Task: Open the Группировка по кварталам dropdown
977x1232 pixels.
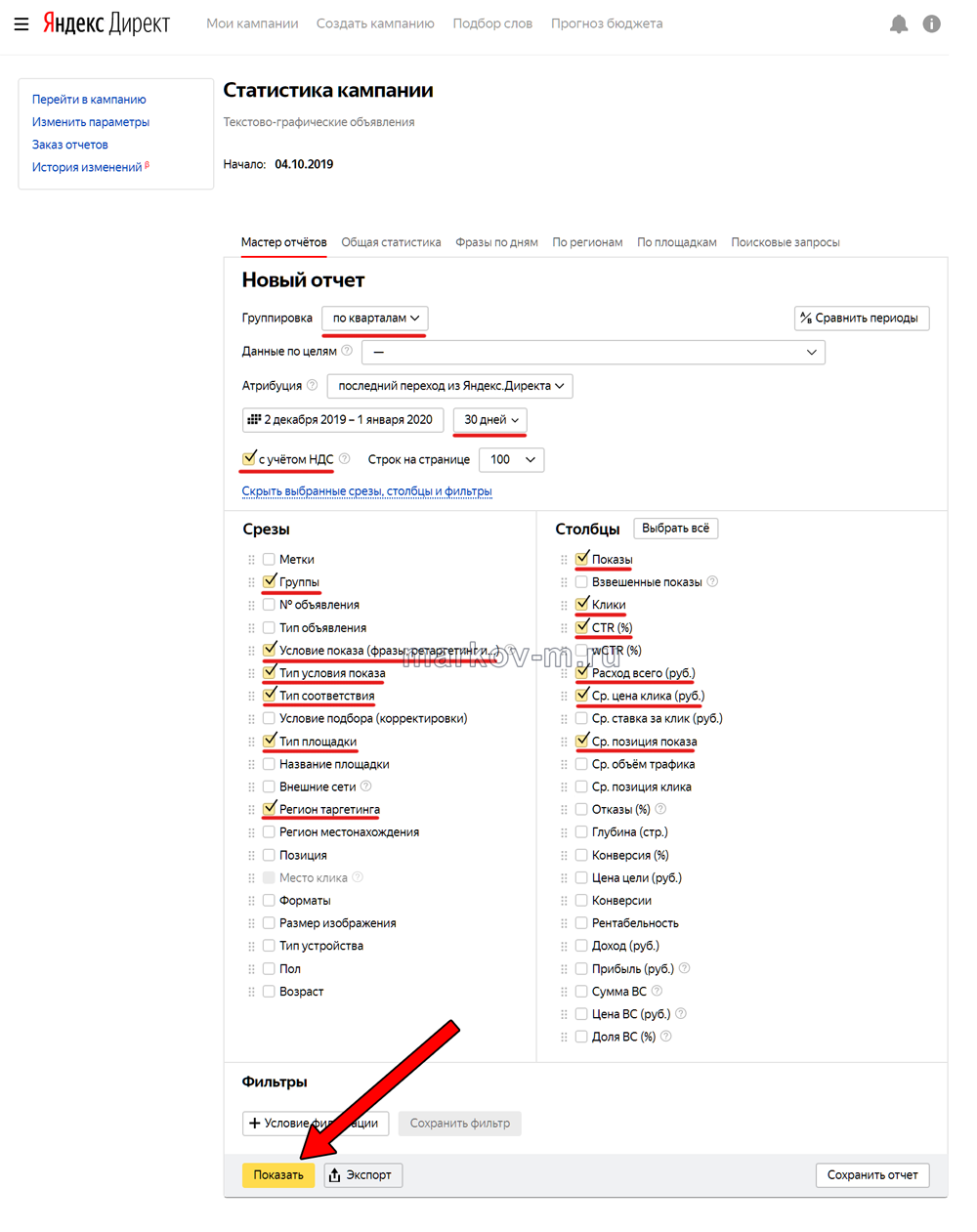Action: tap(375, 319)
